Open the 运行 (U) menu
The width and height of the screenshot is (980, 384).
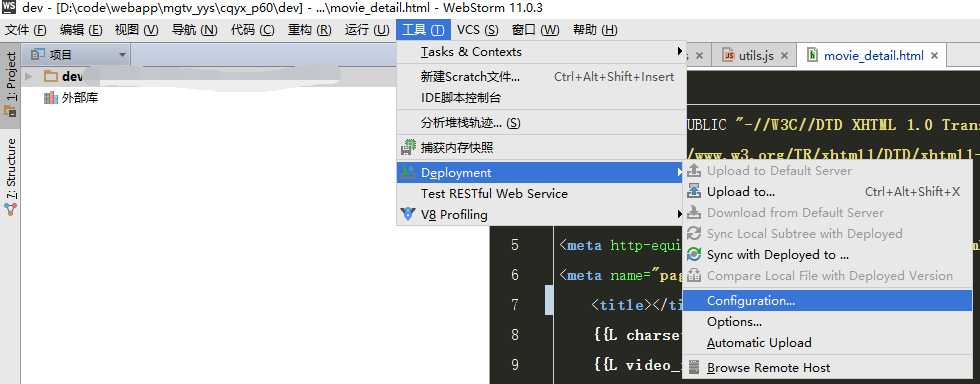pyautogui.click(x=367, y=30)
